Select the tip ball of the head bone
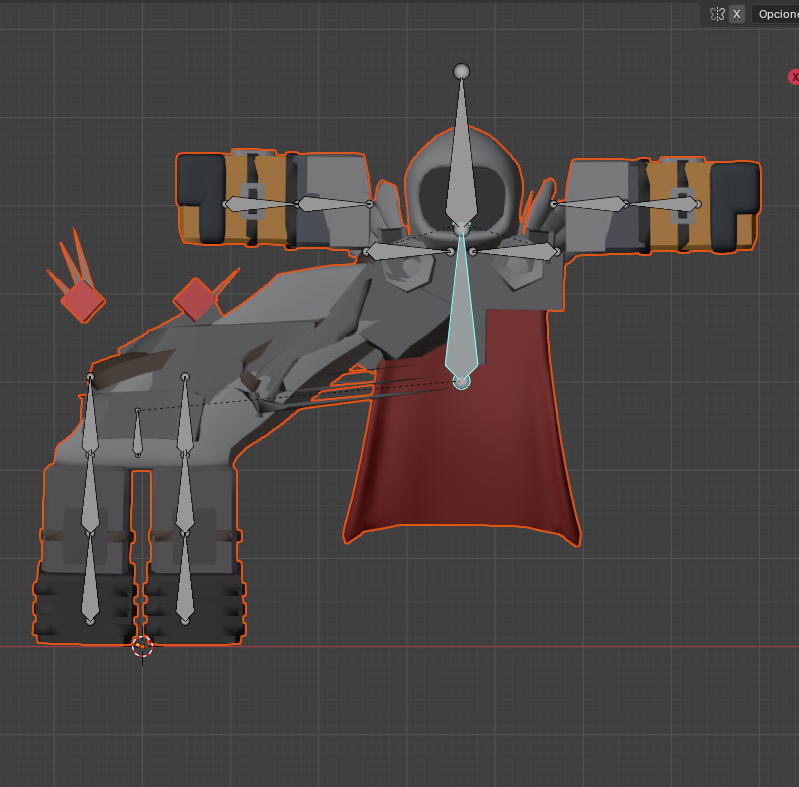The height and width of the screenshot is (787, 799). (461, 71)
